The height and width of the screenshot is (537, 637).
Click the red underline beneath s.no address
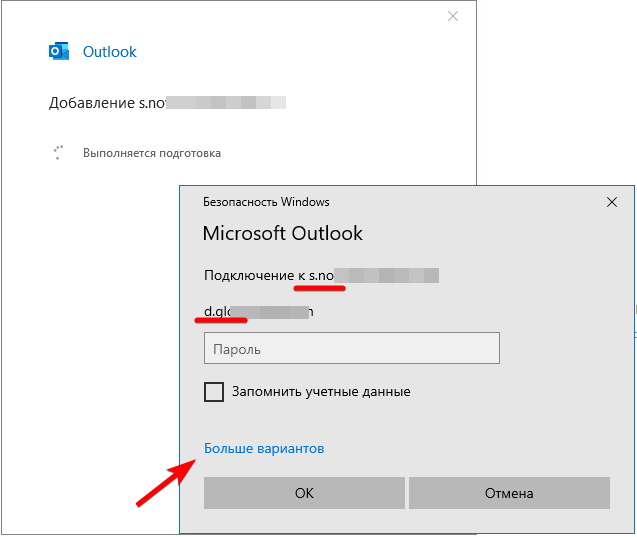pos(320,287)
